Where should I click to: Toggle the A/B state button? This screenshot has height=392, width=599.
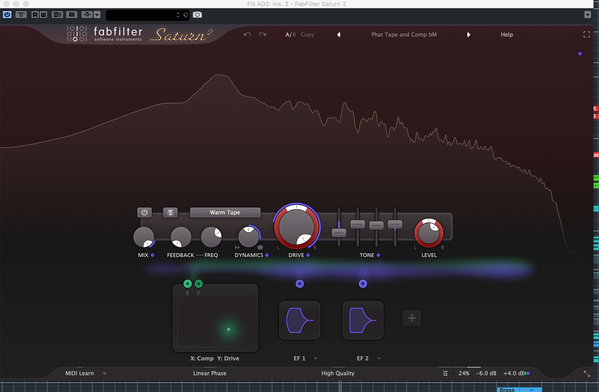coord(290,34)
